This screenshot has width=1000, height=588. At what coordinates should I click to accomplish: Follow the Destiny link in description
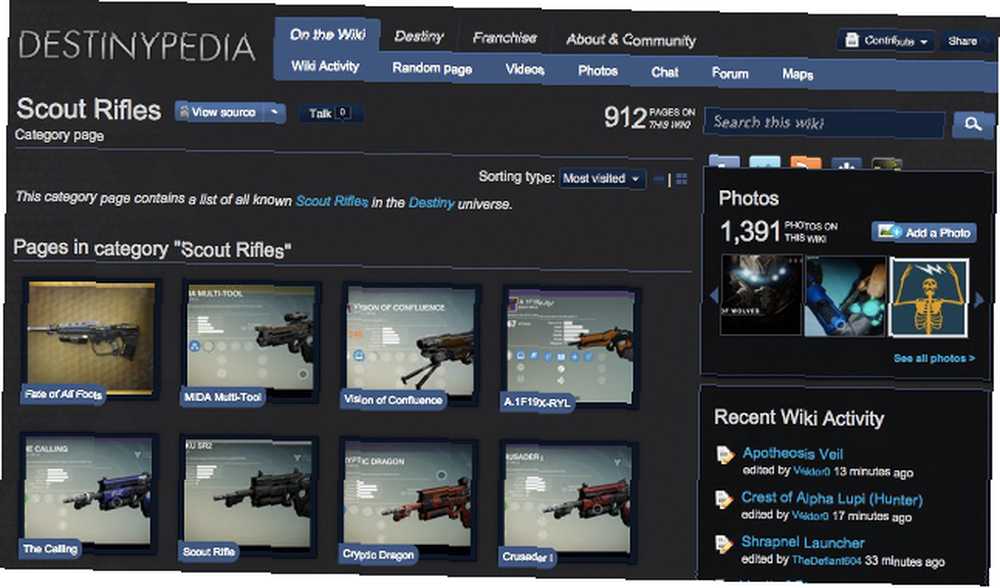[x=431, y=203]
